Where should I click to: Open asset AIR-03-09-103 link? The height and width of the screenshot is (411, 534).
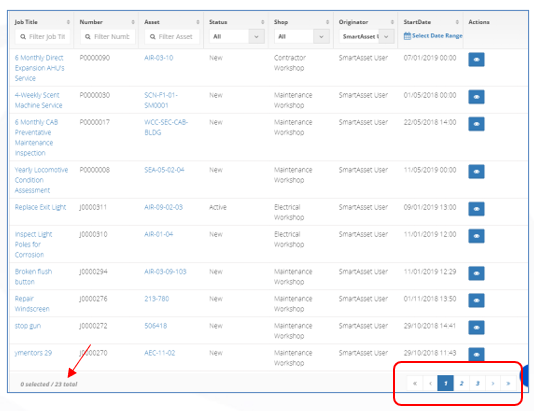click(x=165, y=272)
